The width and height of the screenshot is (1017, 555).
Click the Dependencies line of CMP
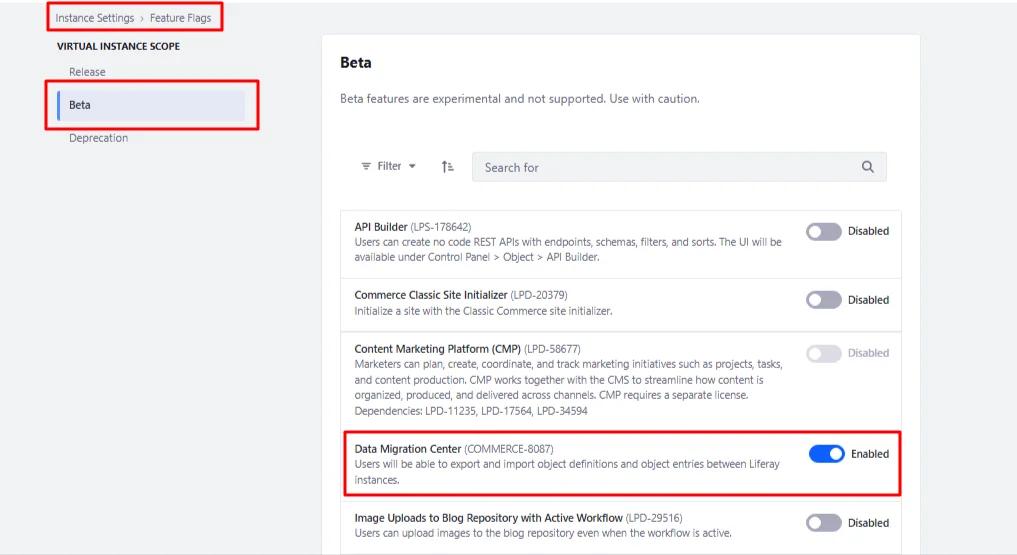pos(471,411)
